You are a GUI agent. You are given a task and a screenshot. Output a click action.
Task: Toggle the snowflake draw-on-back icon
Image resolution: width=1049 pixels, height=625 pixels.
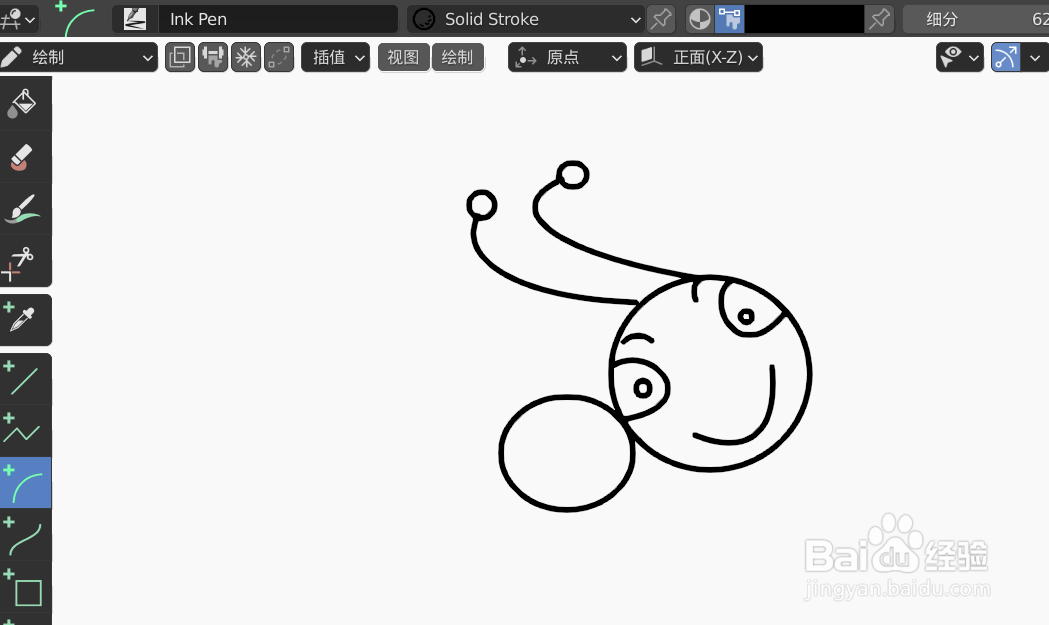(x=246, y=58)
